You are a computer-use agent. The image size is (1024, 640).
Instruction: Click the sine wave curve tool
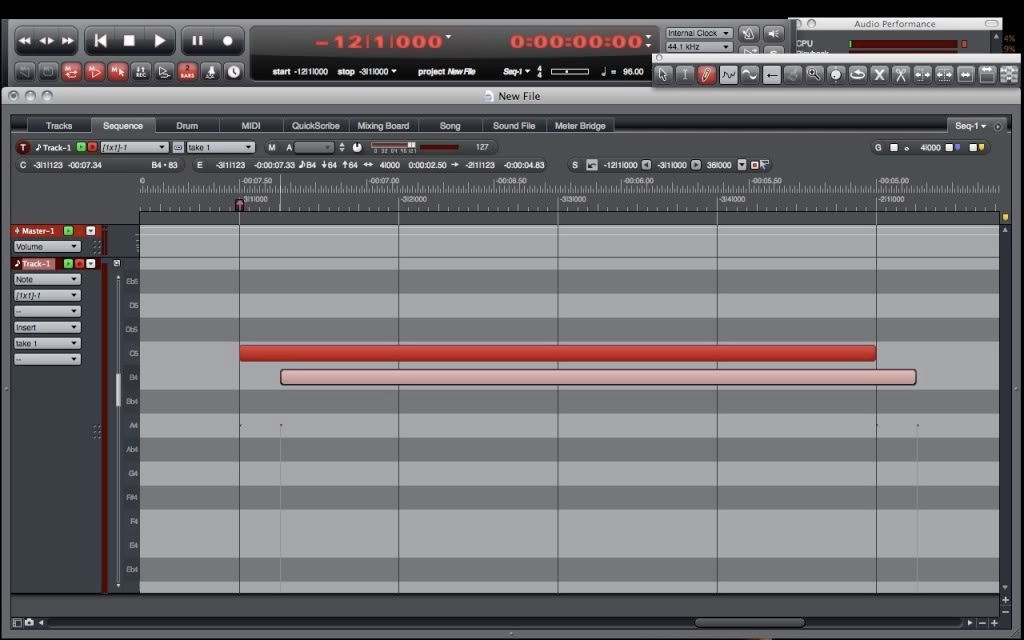(750, 75)
